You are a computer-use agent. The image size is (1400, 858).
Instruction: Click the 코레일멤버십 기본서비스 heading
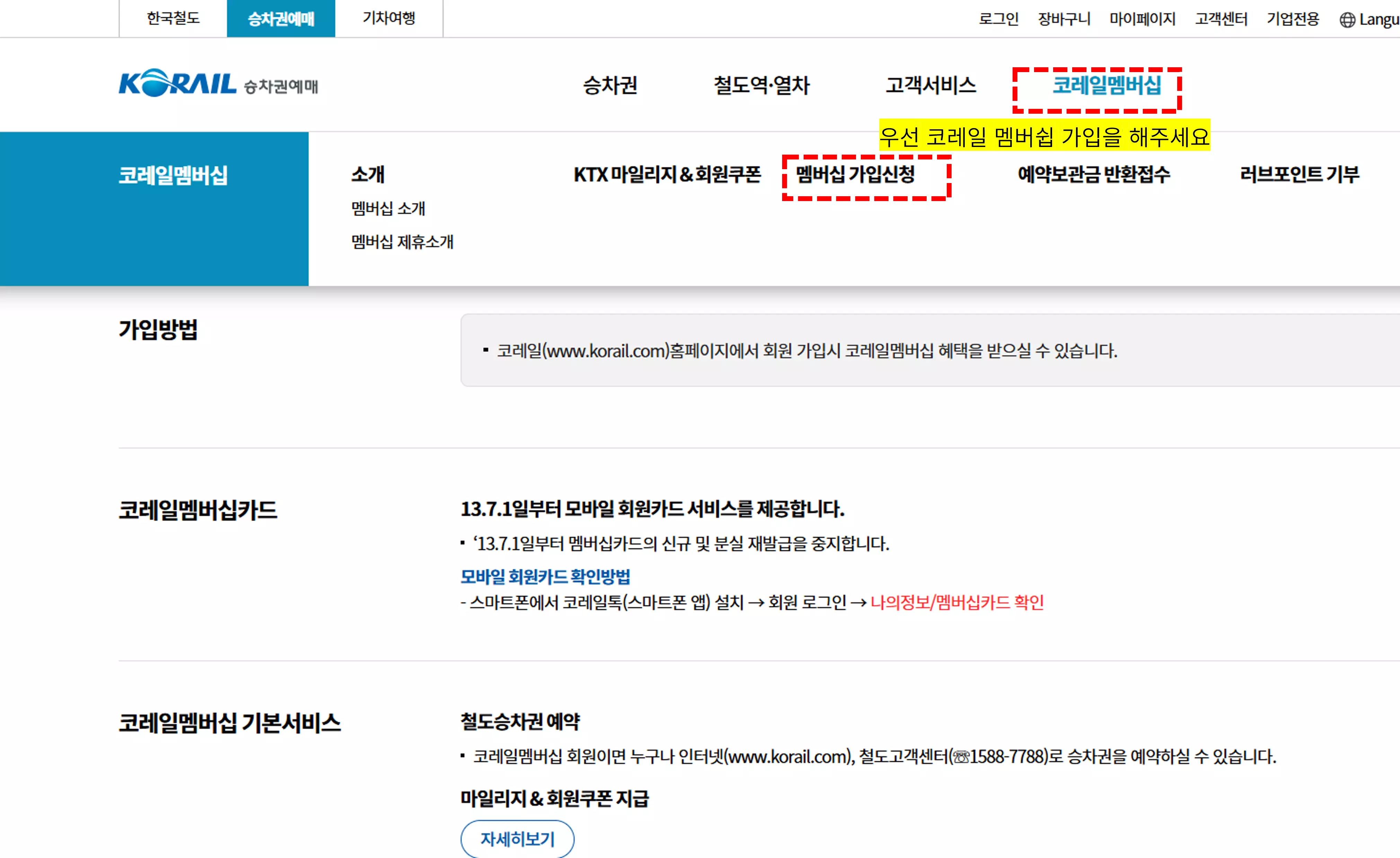pos(229,723)
